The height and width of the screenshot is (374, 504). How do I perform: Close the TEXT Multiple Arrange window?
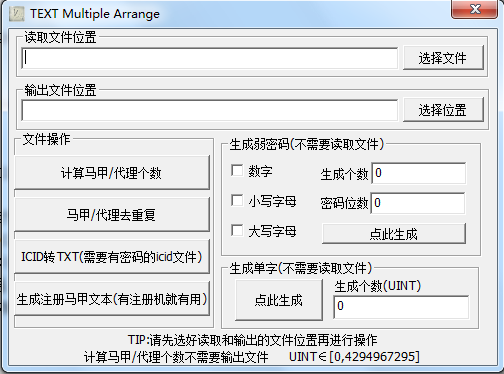pyautogui.click(x=475, y=9)
